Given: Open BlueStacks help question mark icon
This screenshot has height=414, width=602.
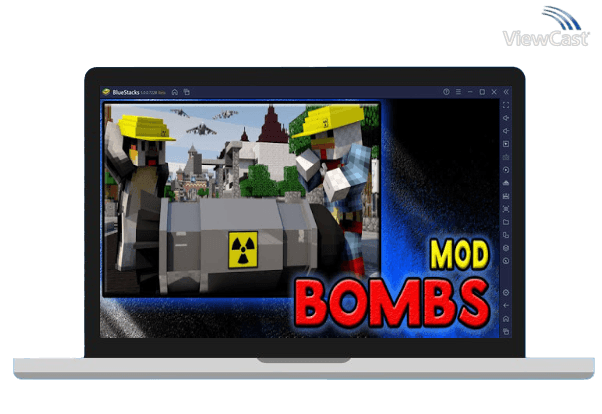Looking at the screenshot, I should coord(446,92).
